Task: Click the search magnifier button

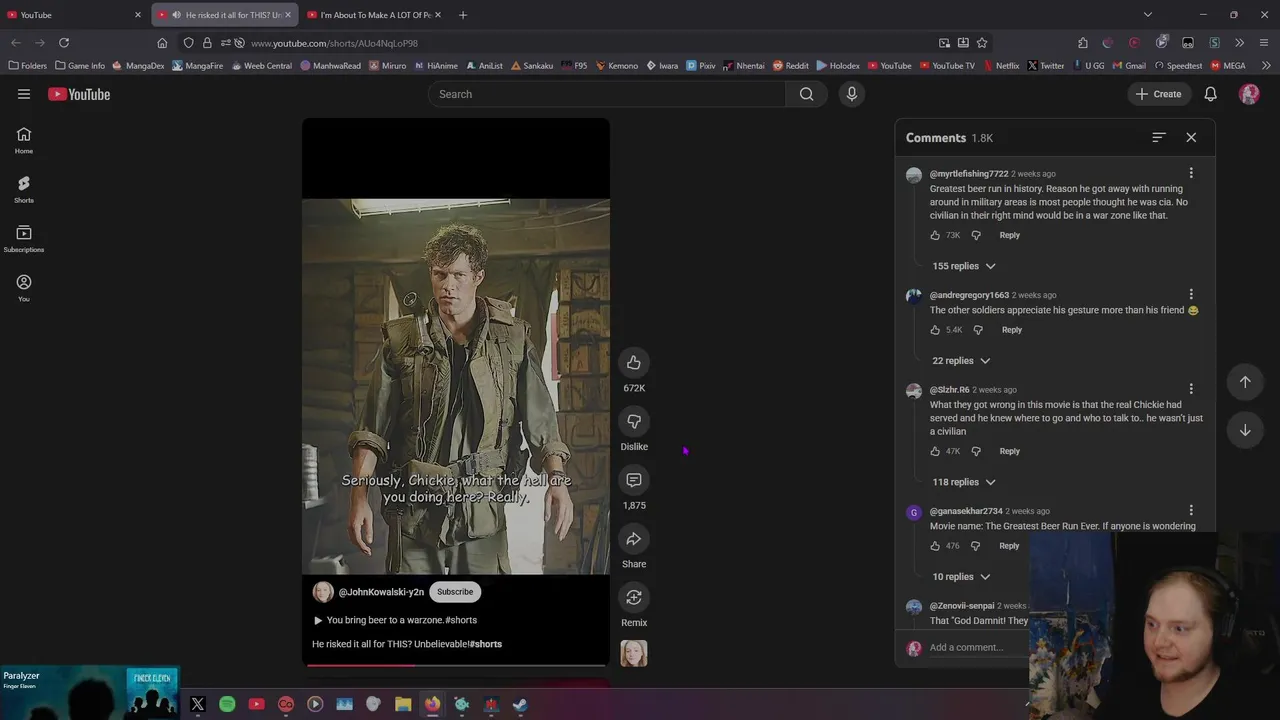Action: click(x=806, y=94)
